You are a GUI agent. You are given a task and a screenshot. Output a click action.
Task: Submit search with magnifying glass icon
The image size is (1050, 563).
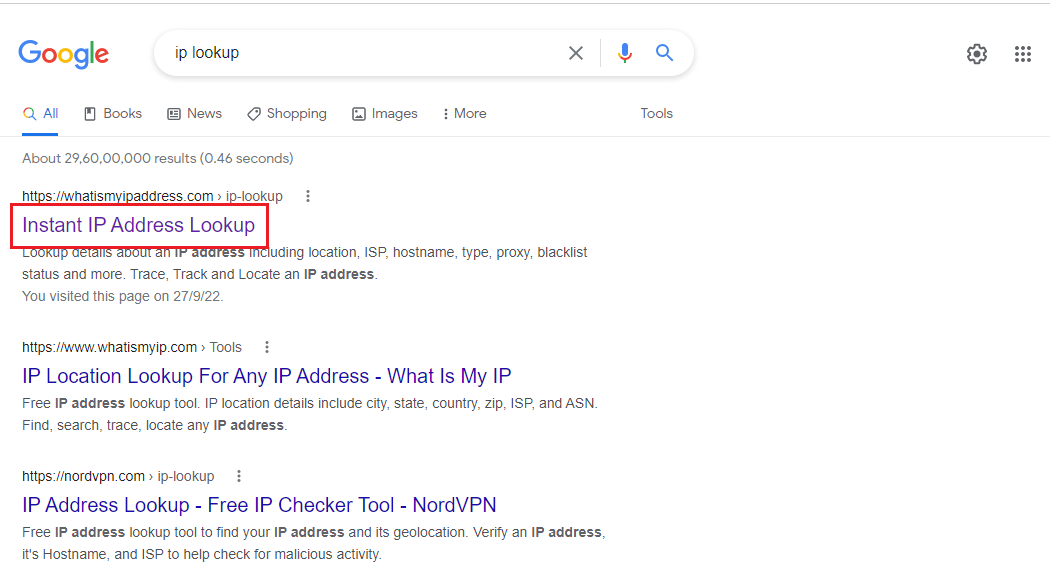click(x=664, y=52)
